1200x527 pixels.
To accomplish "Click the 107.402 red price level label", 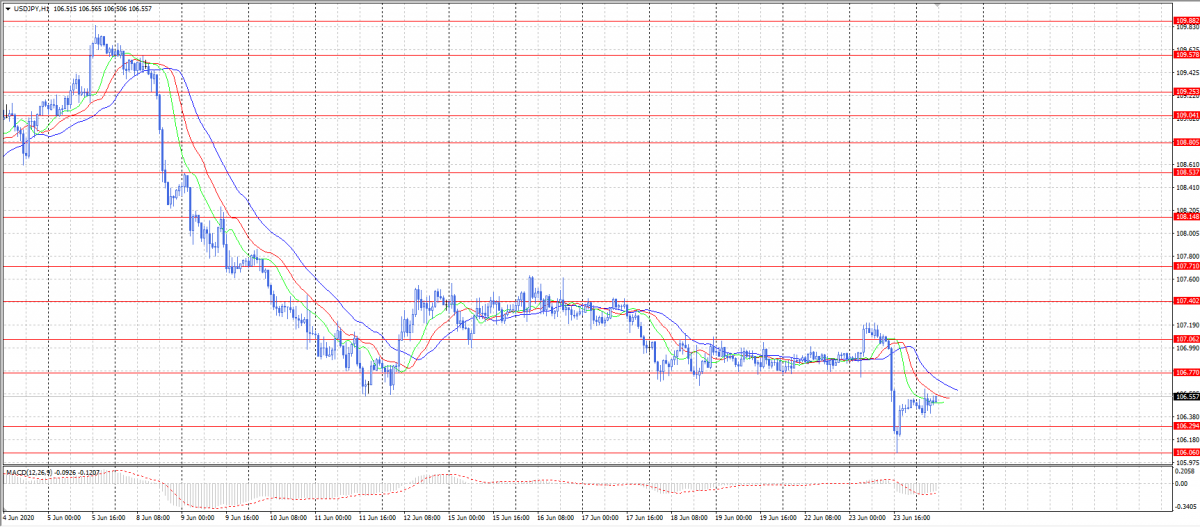I will pos(1186,301).
